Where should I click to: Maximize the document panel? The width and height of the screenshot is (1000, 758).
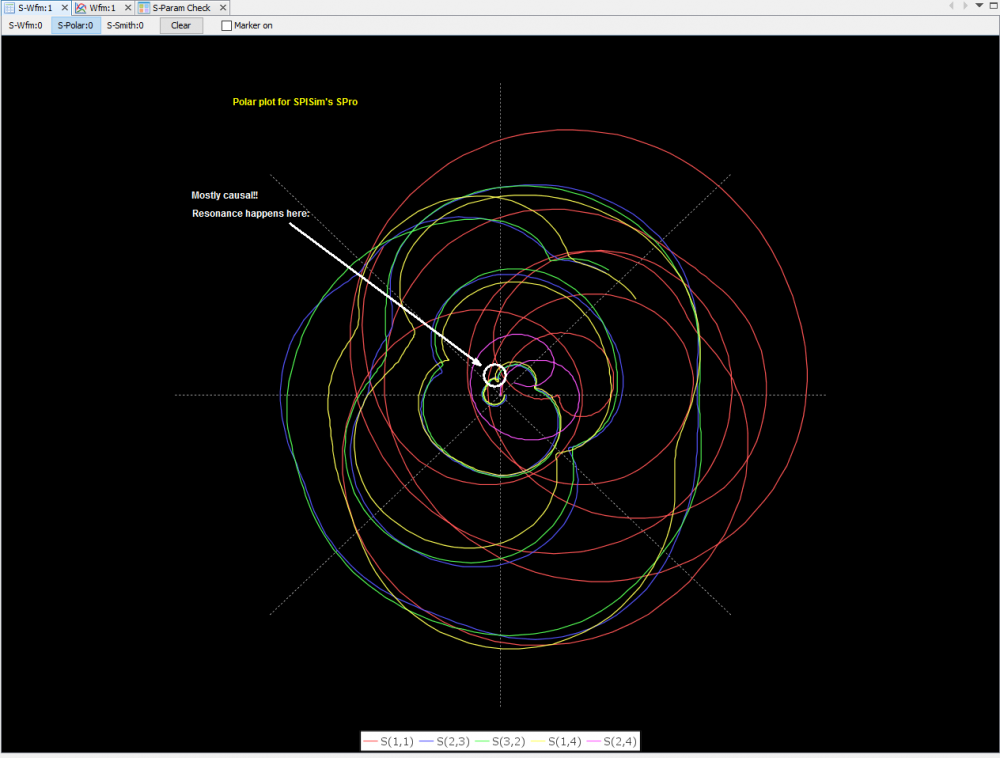coord(992,6)
